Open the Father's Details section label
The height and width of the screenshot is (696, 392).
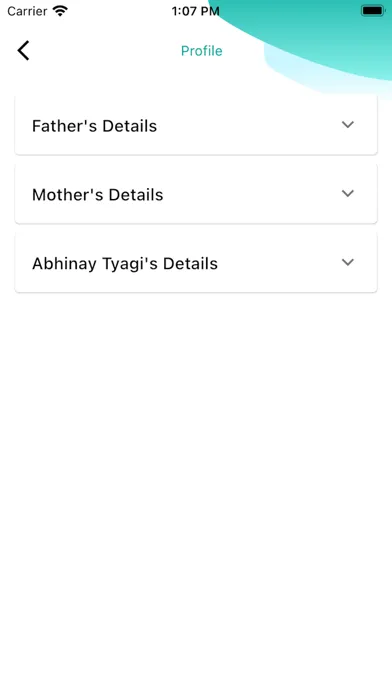click(x=95, y=126)
